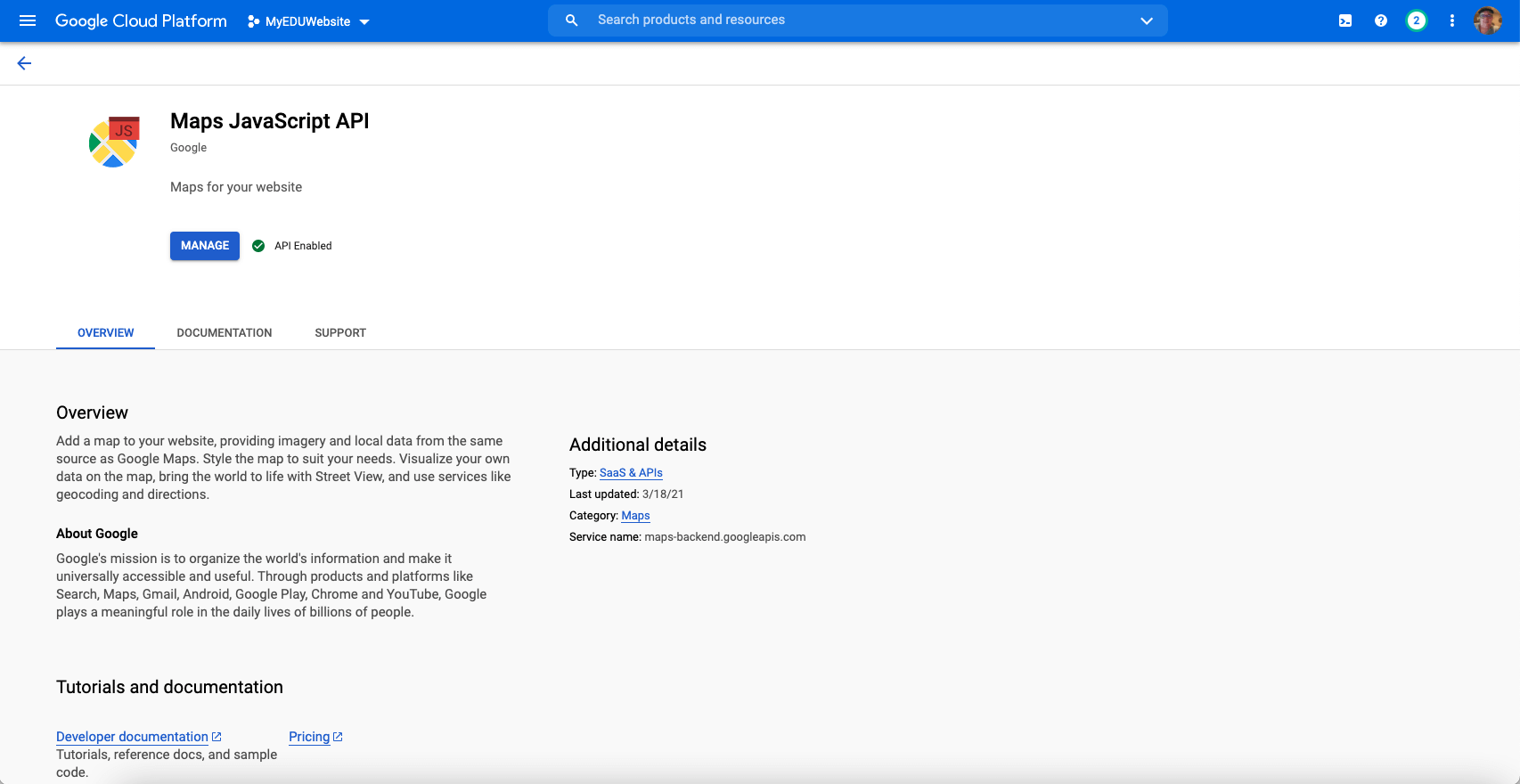Click the Tutorials and documentation heading
Viewport: 1520px width, 784px height.
[x=169, y=687]
